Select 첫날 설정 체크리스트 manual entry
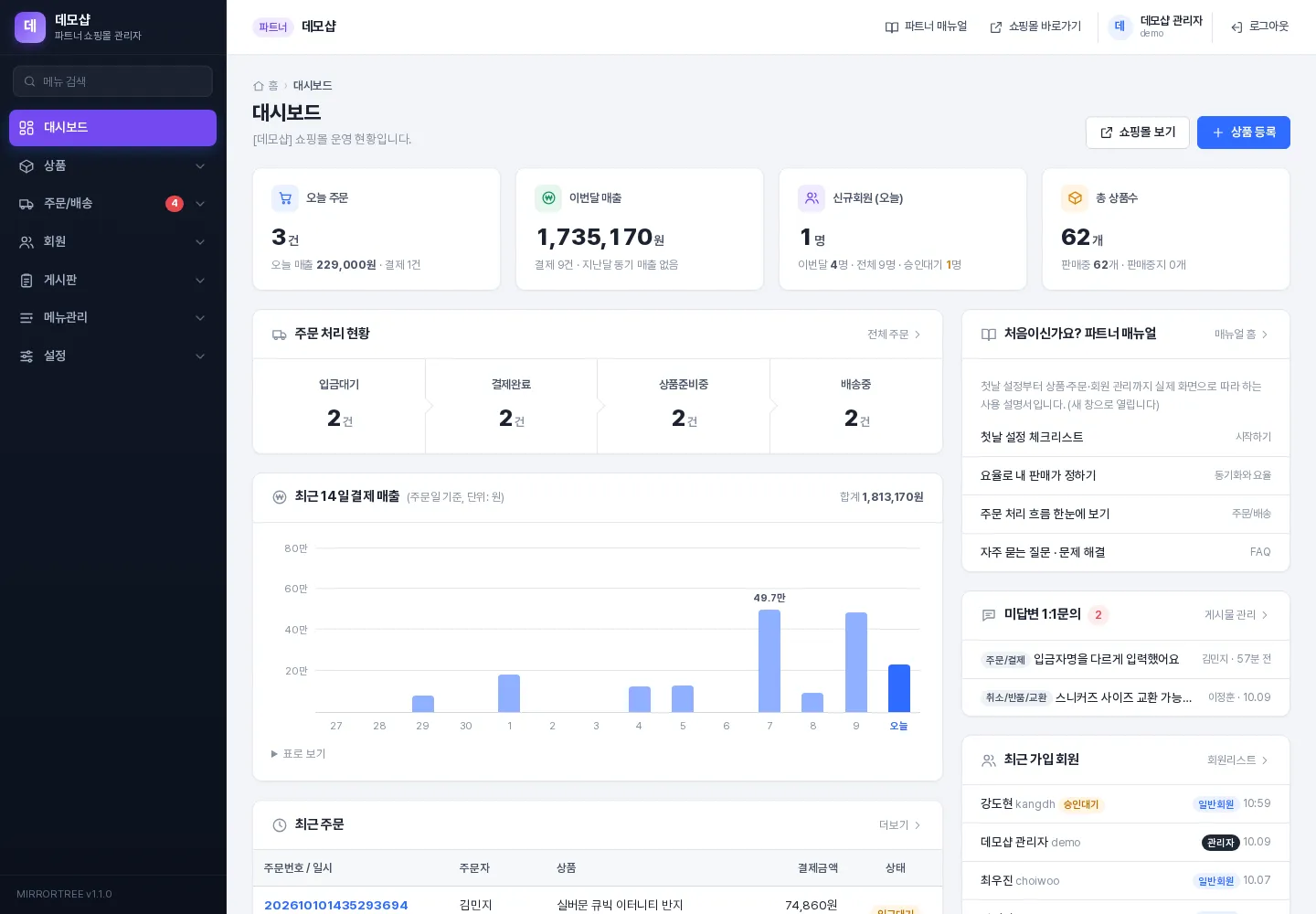The image size is (1316, 914). (x=1126, y=438)
